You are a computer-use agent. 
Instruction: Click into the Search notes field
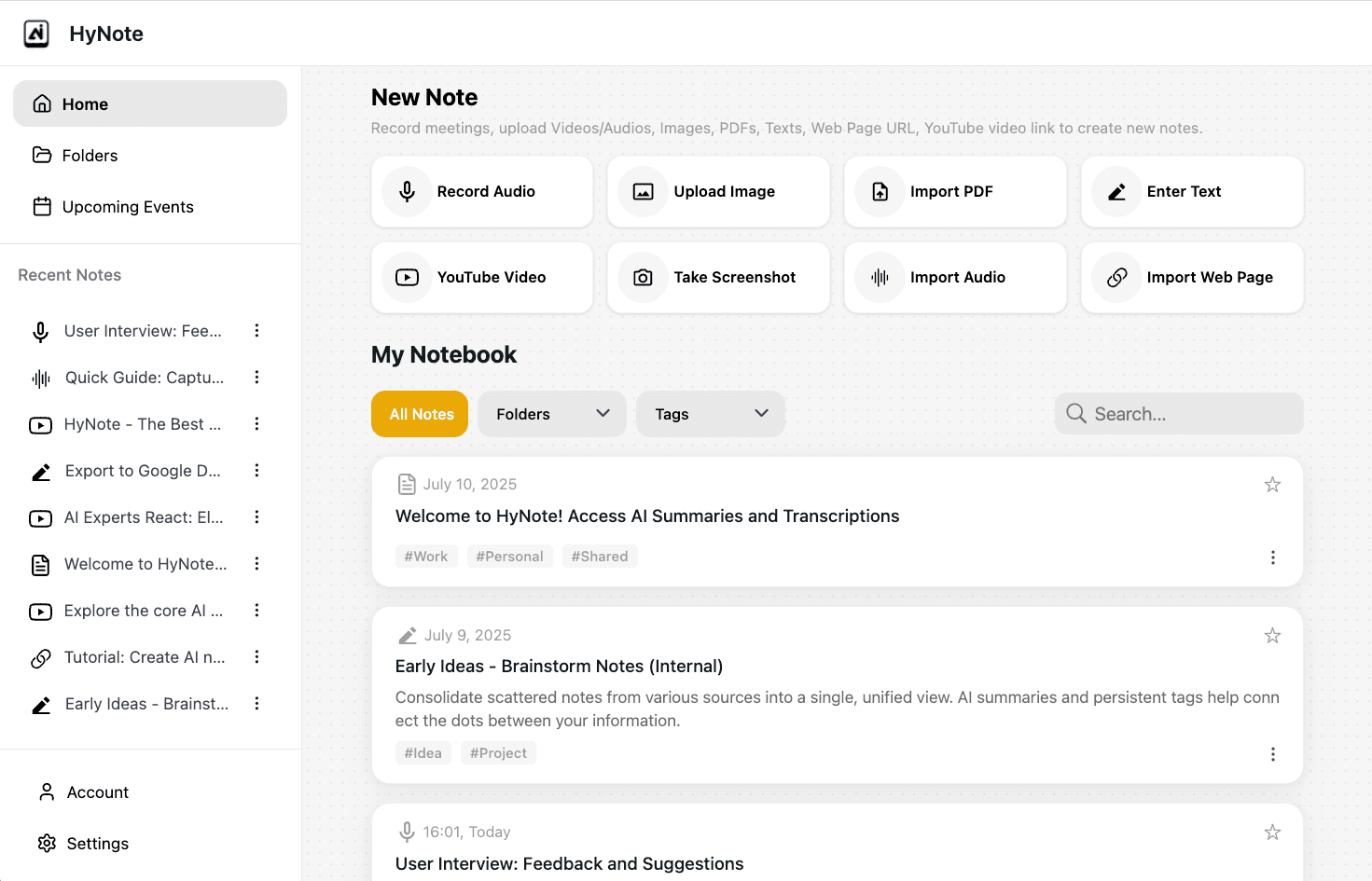pyautogui.click(x=1179, y=413)
